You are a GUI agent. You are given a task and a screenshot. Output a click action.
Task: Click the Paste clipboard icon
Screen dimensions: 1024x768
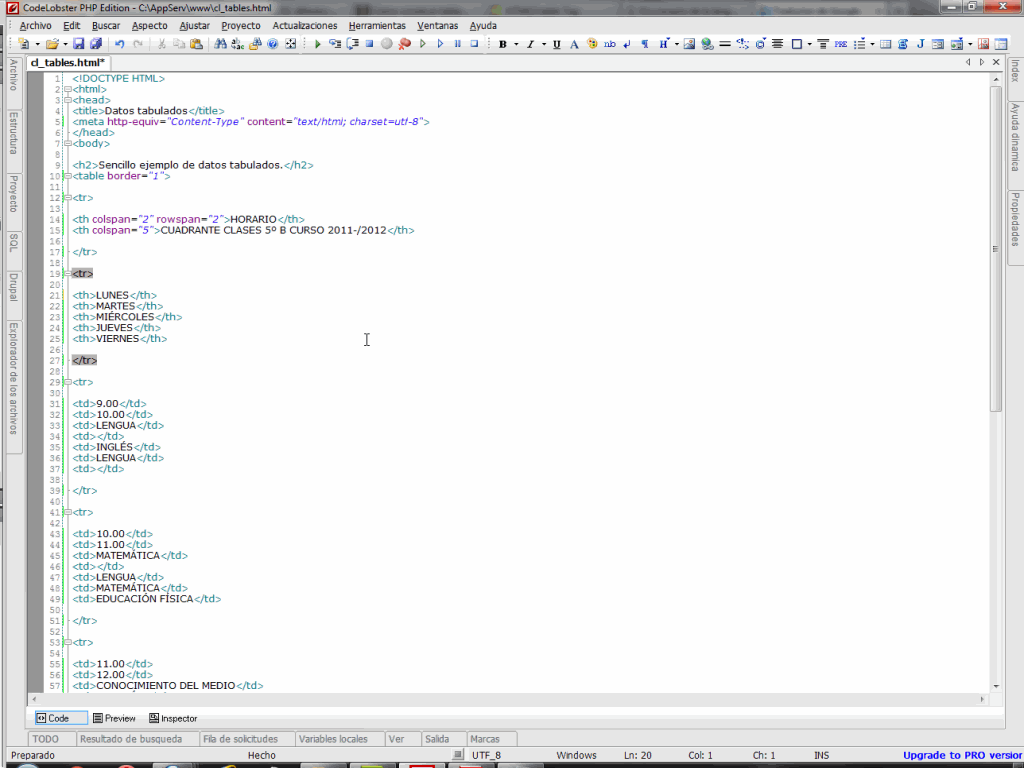tap(196, 44)
